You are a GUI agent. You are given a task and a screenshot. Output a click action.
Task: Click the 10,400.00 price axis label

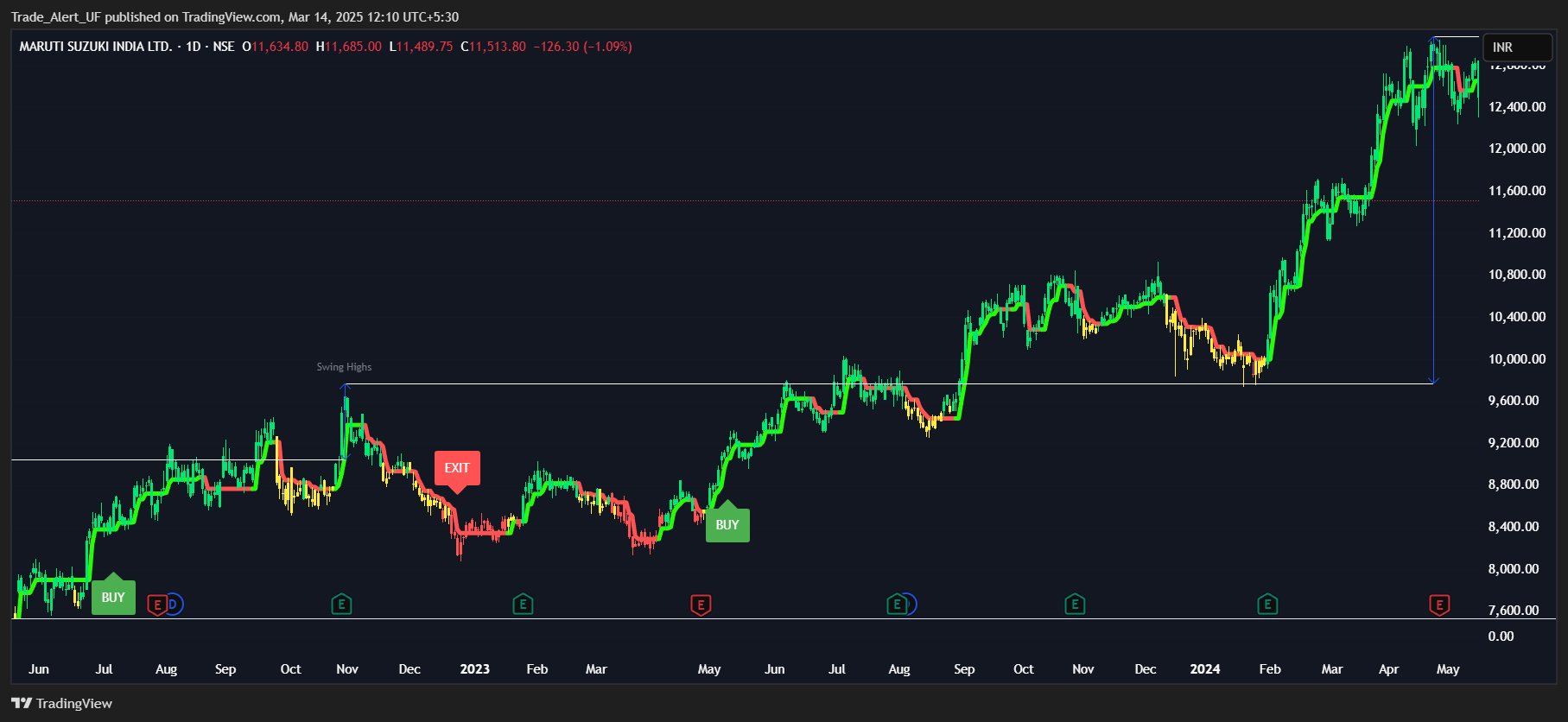(x=1517, y=317)
